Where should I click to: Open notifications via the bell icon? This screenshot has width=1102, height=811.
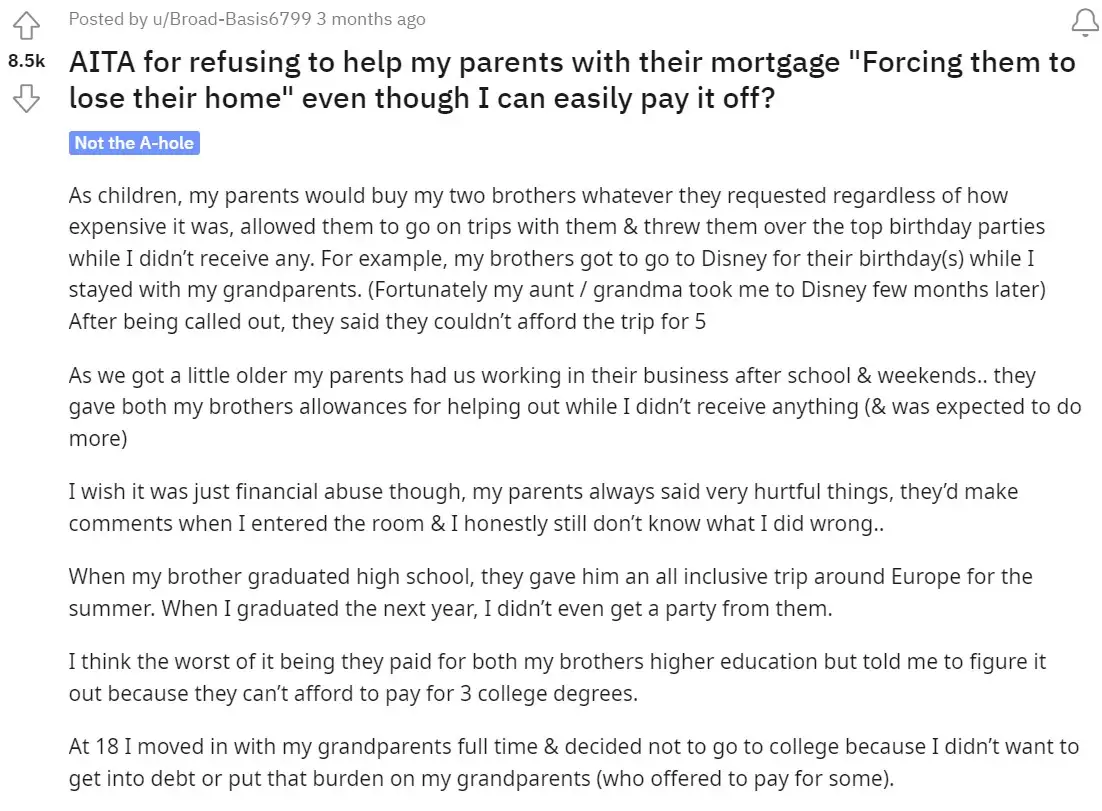(1084, 22)
